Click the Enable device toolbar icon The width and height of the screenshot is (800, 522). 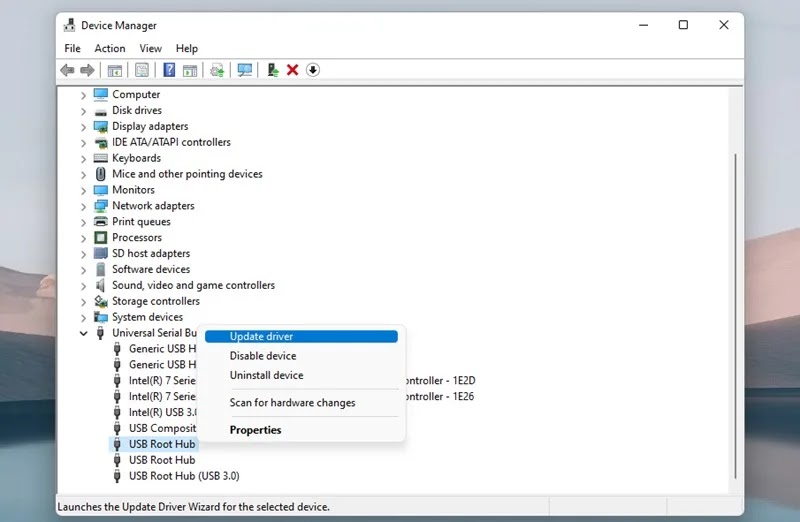(x=272, y=70)
